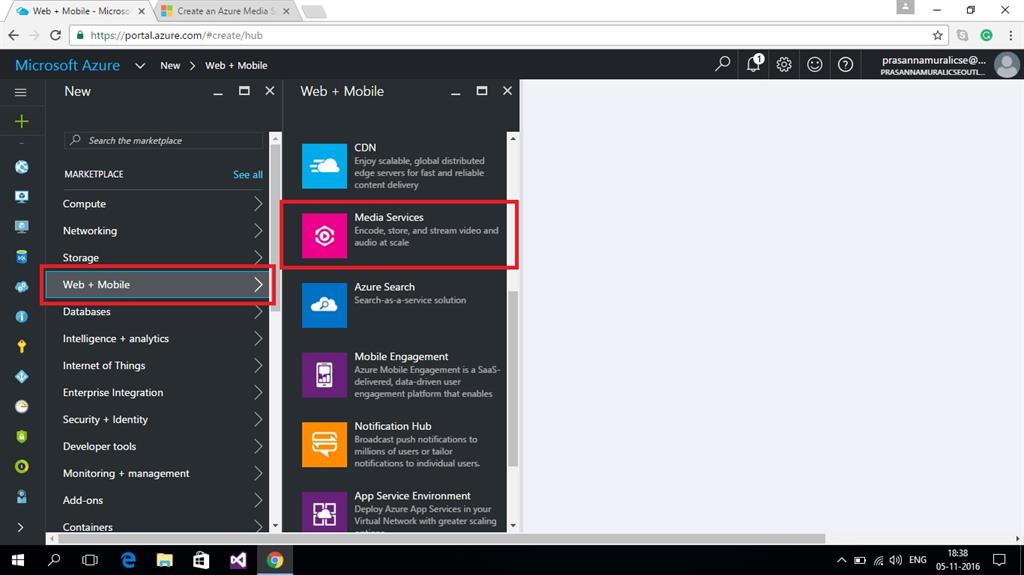
Task: Expand the Databases category
Action: click(x=157, y=312)
